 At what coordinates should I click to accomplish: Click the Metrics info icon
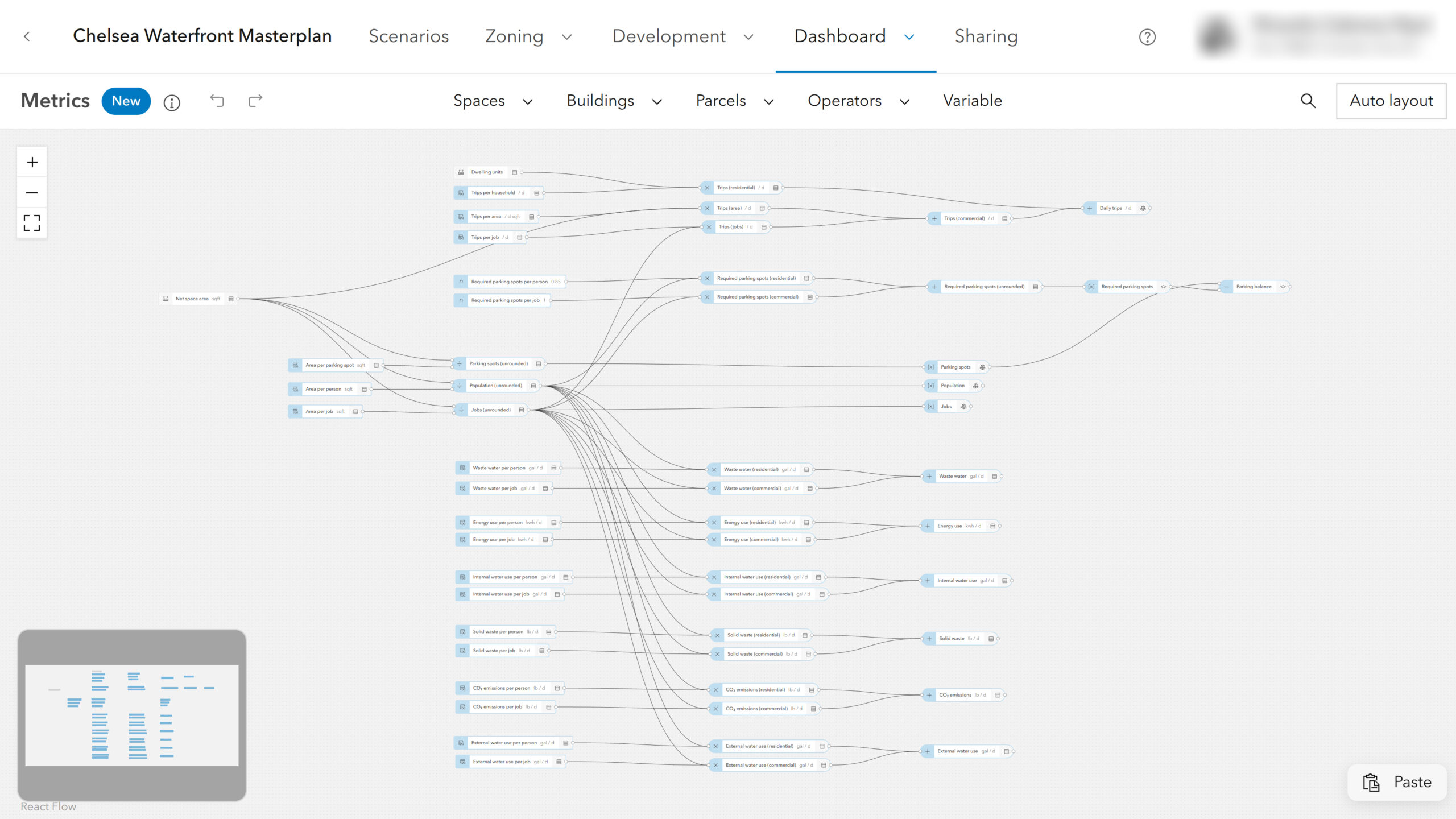172,102
